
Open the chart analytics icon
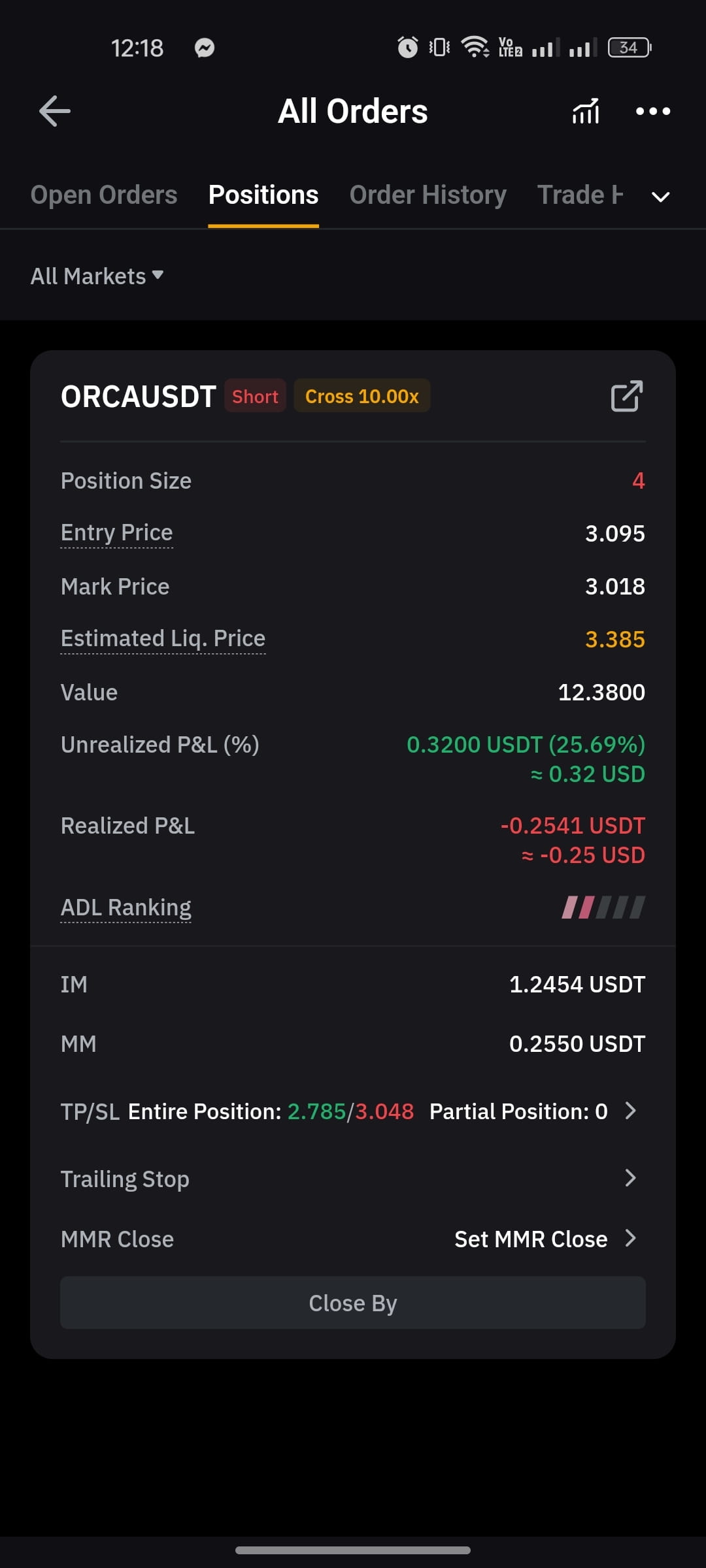(x=586, y=111)
